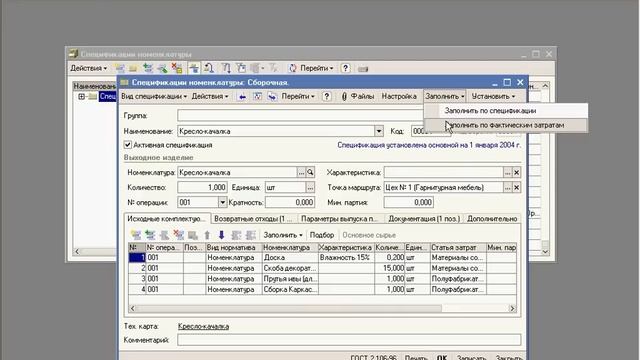Click the edit pencil icon in background window toolbar
This screenshot has width=640, height=360.
[162, 68]
